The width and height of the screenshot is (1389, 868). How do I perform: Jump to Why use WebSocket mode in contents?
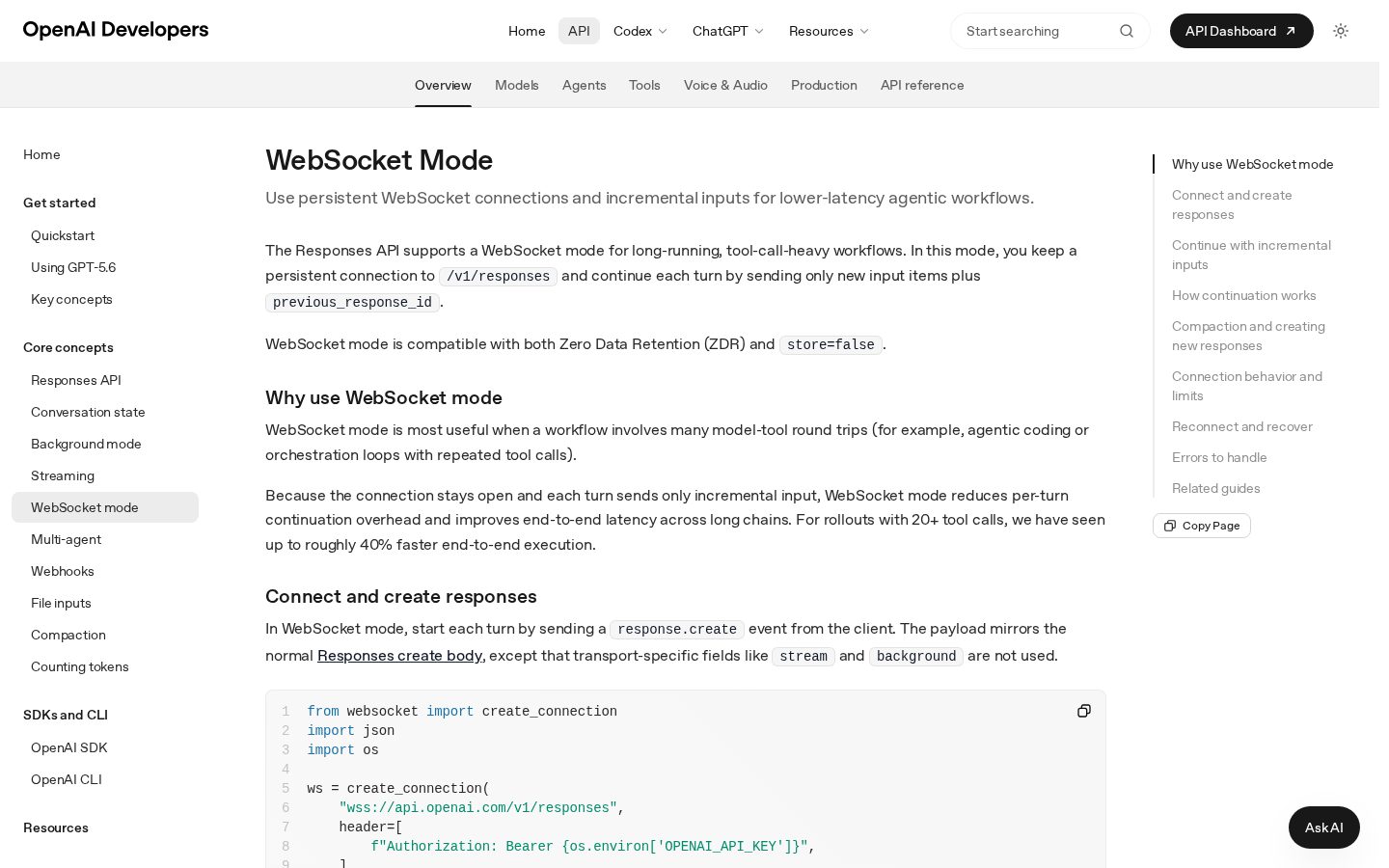[1252, 164]
